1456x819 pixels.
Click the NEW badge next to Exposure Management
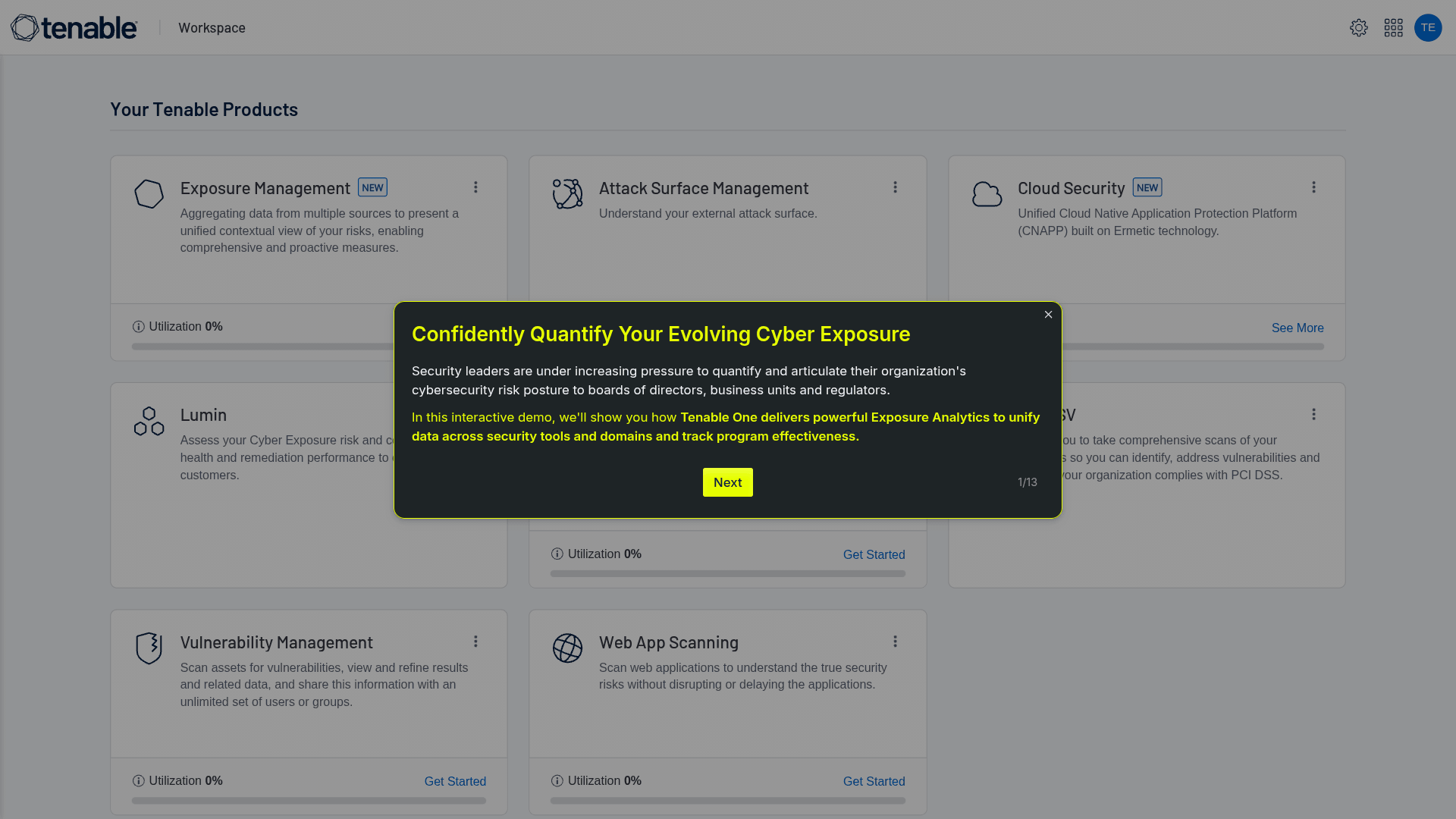click(x=372, y=187)
